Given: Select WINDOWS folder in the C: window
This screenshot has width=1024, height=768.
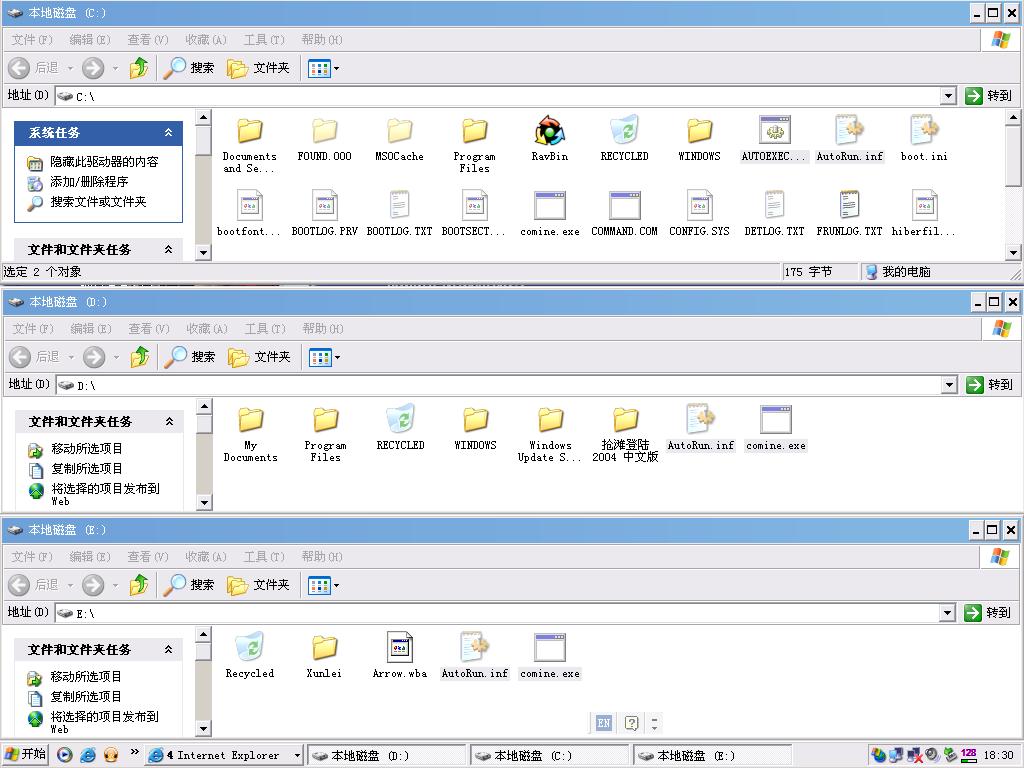Looking at the screenshot, I should pyautogui.click(x=699, y=131).
